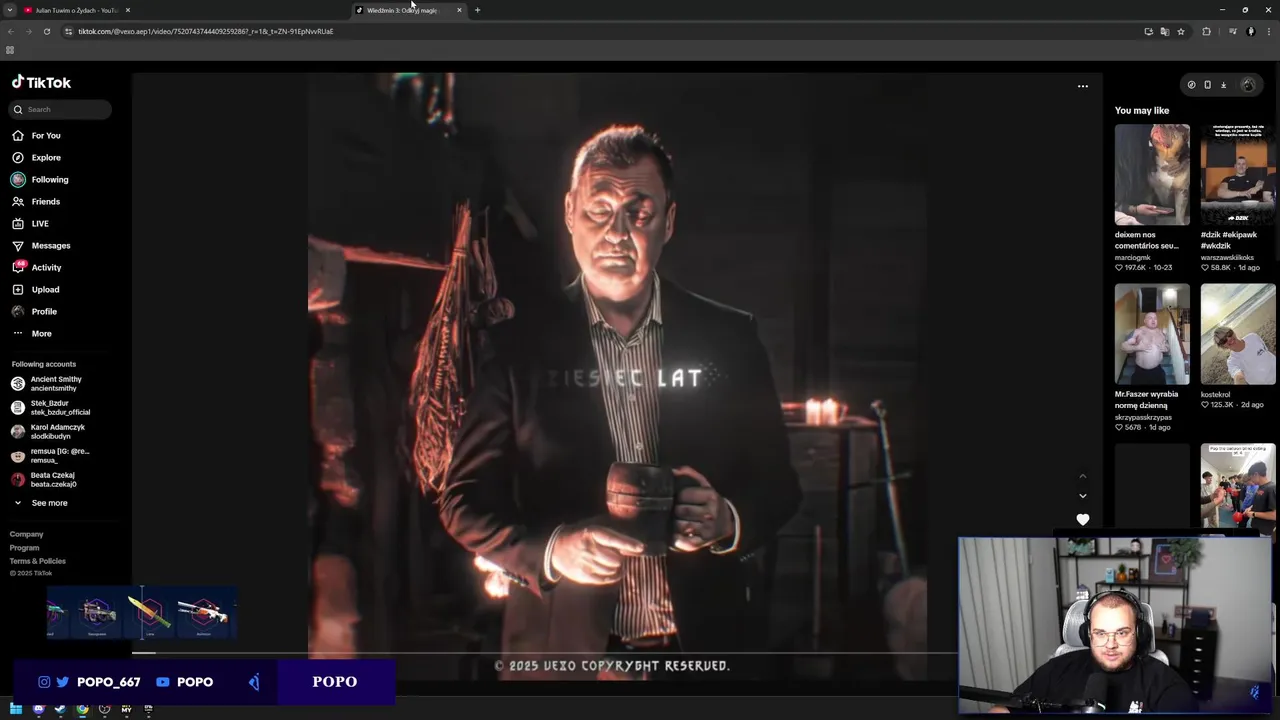Click the TikTok search field
The height and width of the screenshot is (720, 1280).
click(62, 109)
